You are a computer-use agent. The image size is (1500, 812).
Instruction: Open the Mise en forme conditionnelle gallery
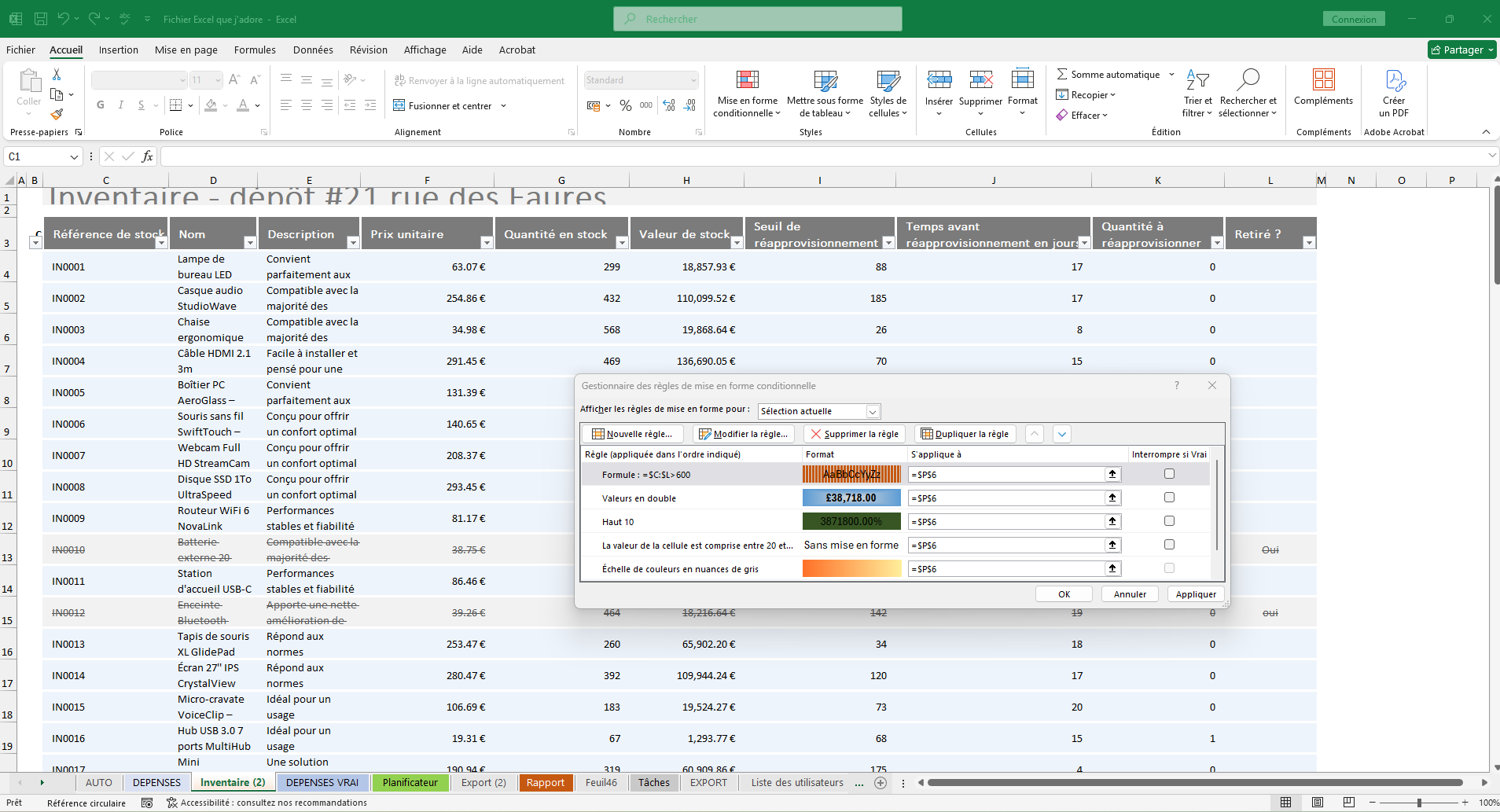[x=747, y=93]
